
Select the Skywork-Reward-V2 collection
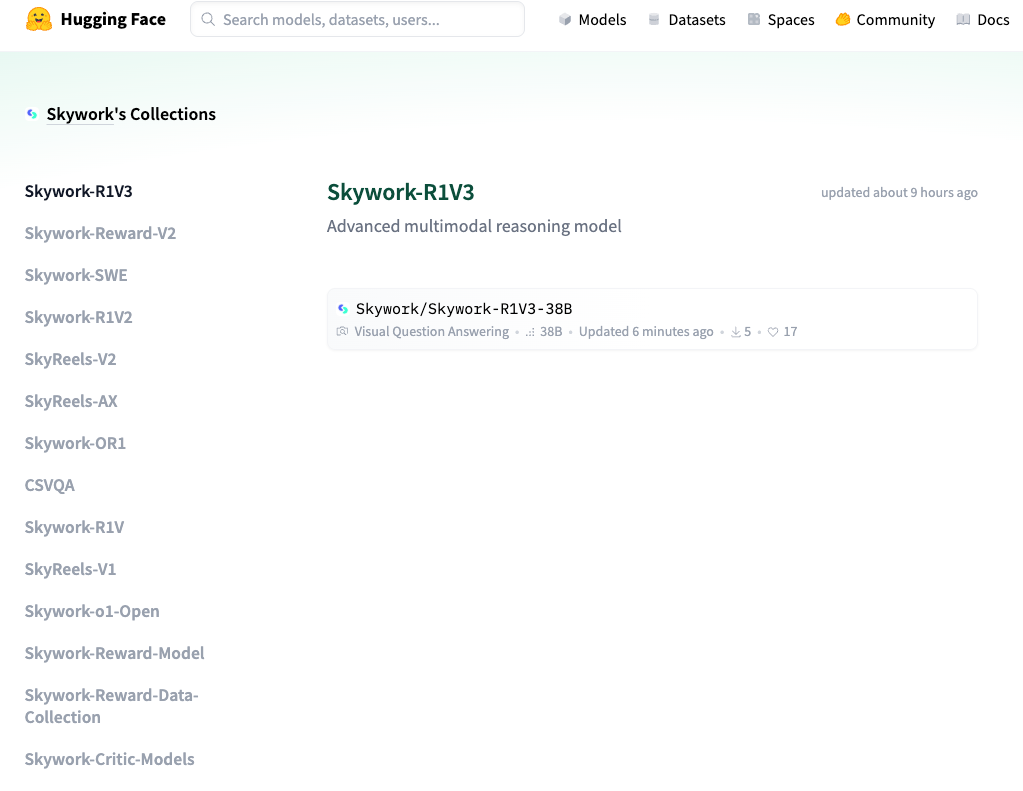click(100, 233)
